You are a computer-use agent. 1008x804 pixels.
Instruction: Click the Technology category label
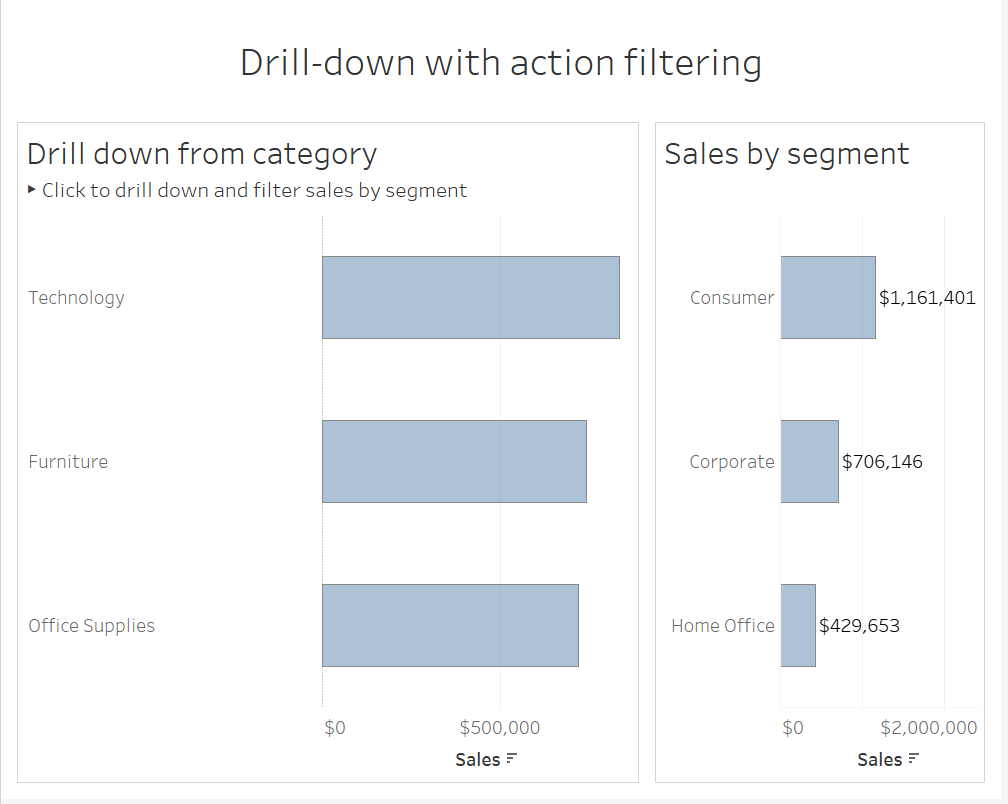pos(76,297)
